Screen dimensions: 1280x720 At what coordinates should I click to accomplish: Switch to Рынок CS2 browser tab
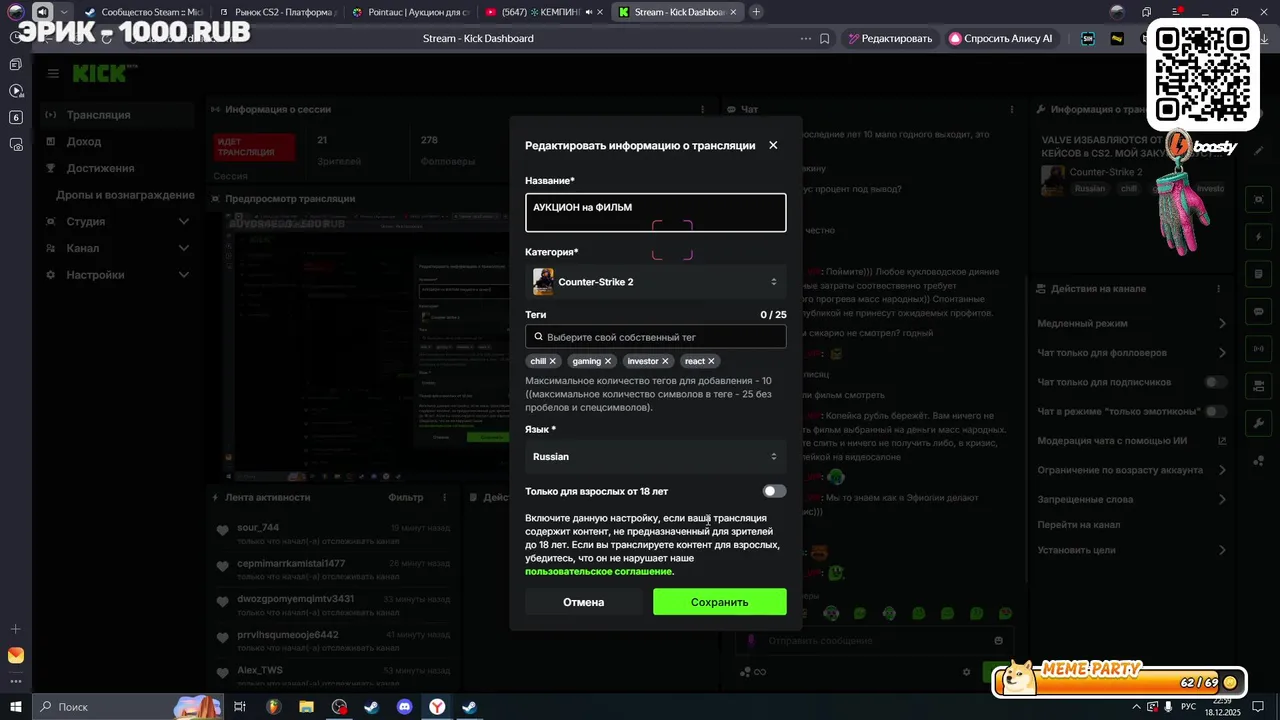point(277,12)
